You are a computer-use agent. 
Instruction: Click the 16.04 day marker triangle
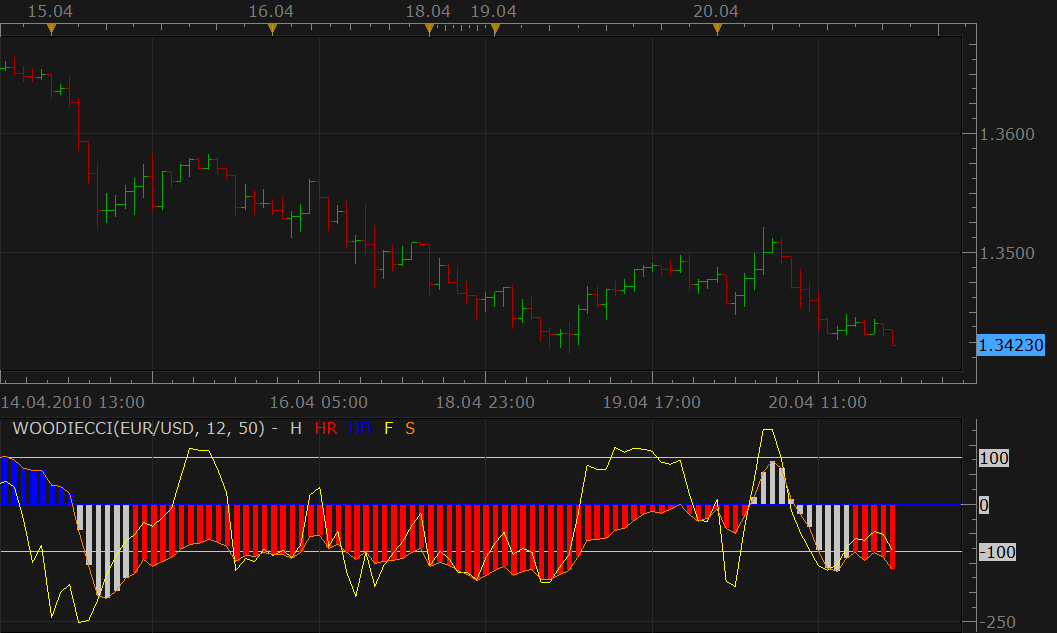pos(272,29)
